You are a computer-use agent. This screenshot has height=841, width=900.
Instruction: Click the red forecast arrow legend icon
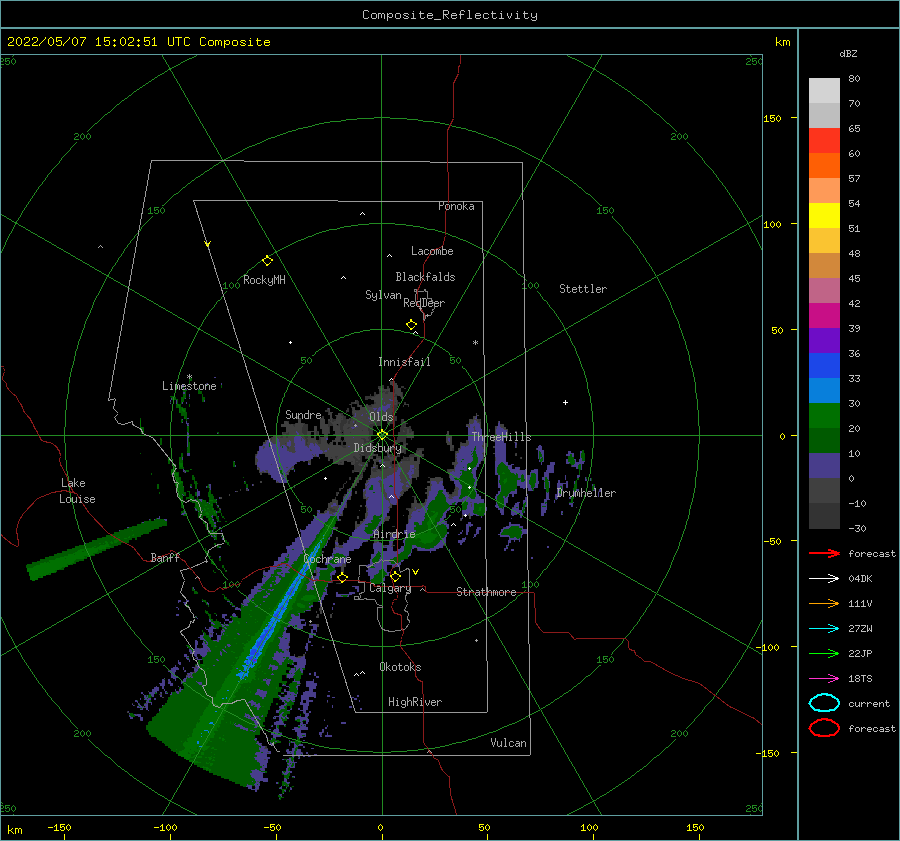[824, 553]
